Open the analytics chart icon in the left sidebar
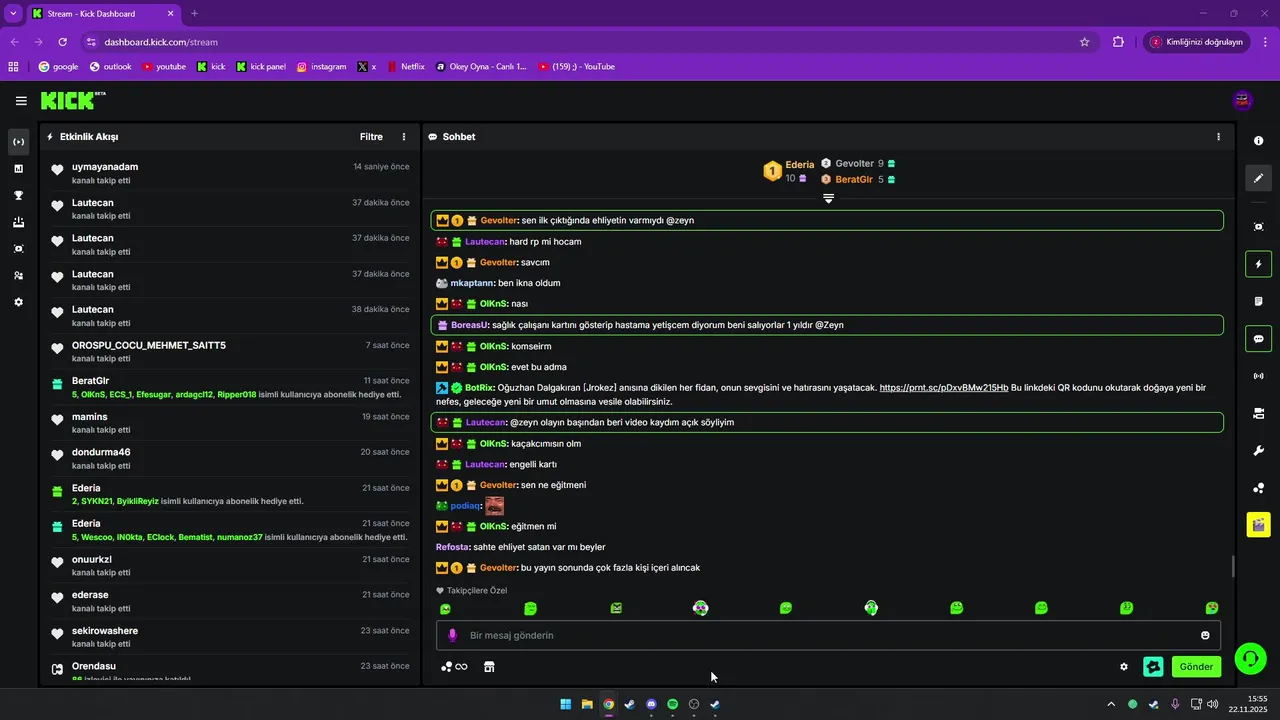Image resolution: width=1280 pixels, height=720 pixels. (18, 168)
